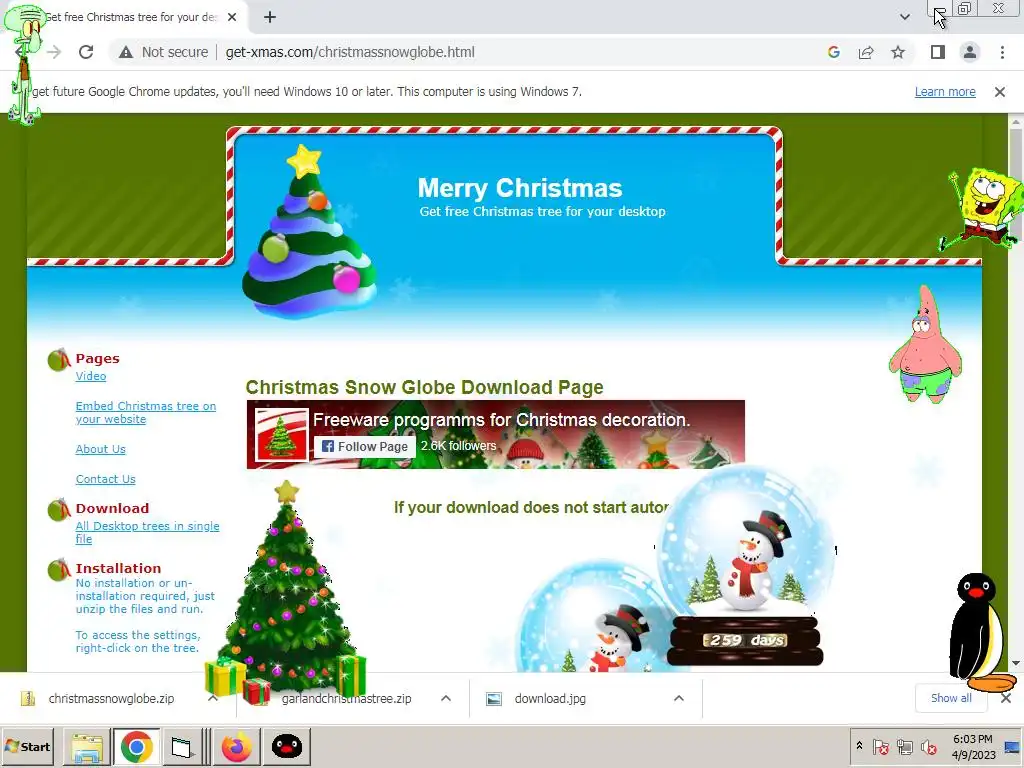
Task: Expand options for download.jpg download
Action: coord(679,699)
